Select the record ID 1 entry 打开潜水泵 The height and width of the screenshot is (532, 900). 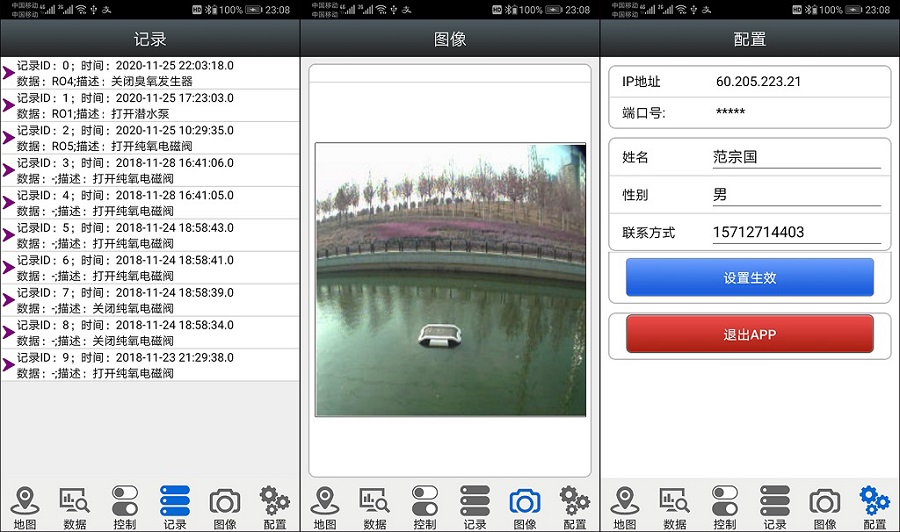tap(150, 106)
